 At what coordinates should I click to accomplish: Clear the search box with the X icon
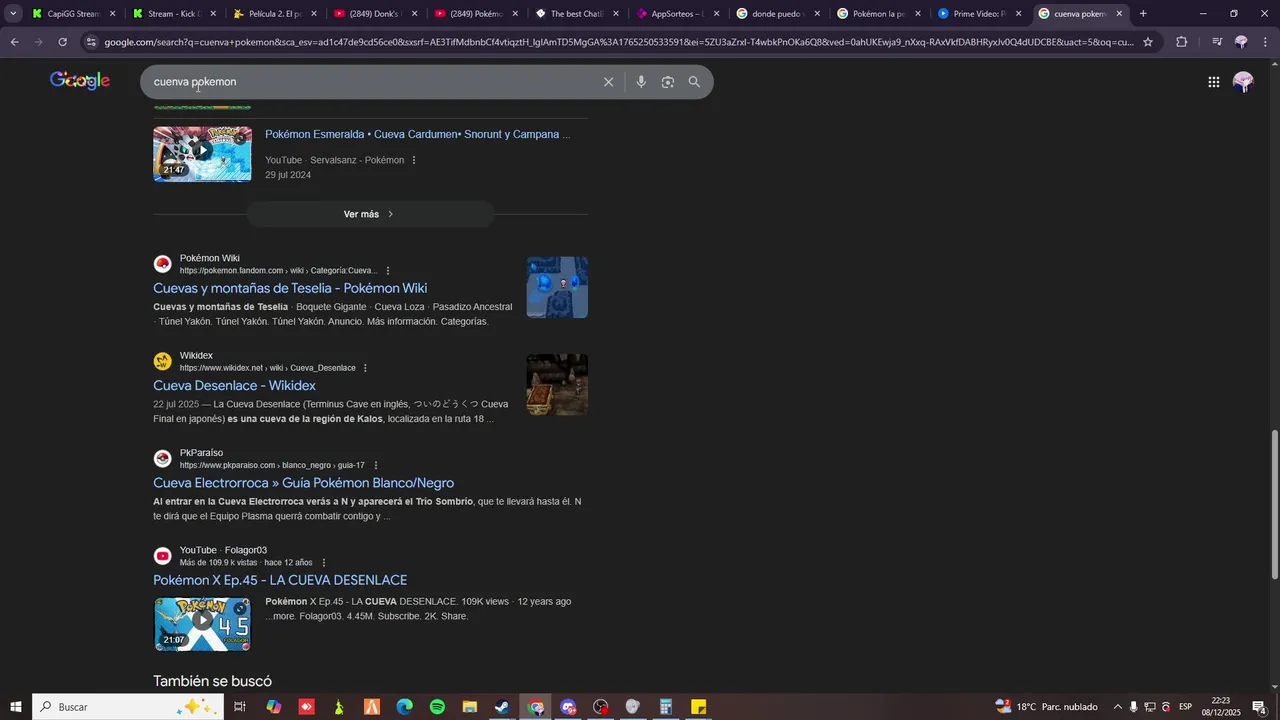click(608, 82)
